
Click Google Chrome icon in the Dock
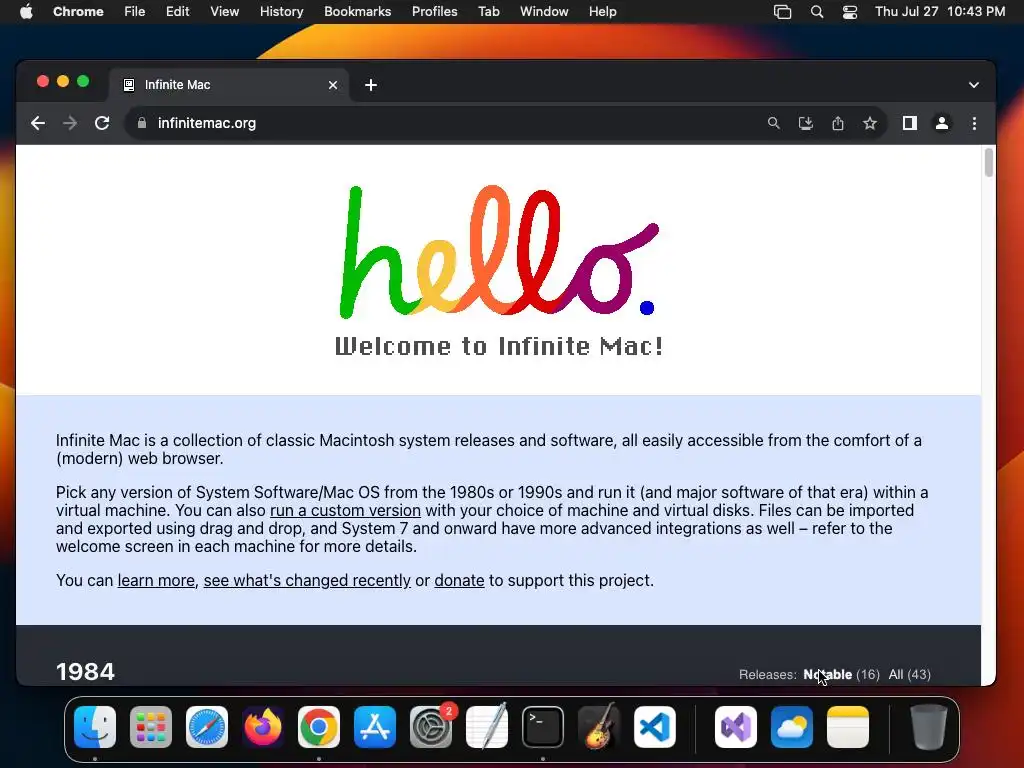click(319, 727)
